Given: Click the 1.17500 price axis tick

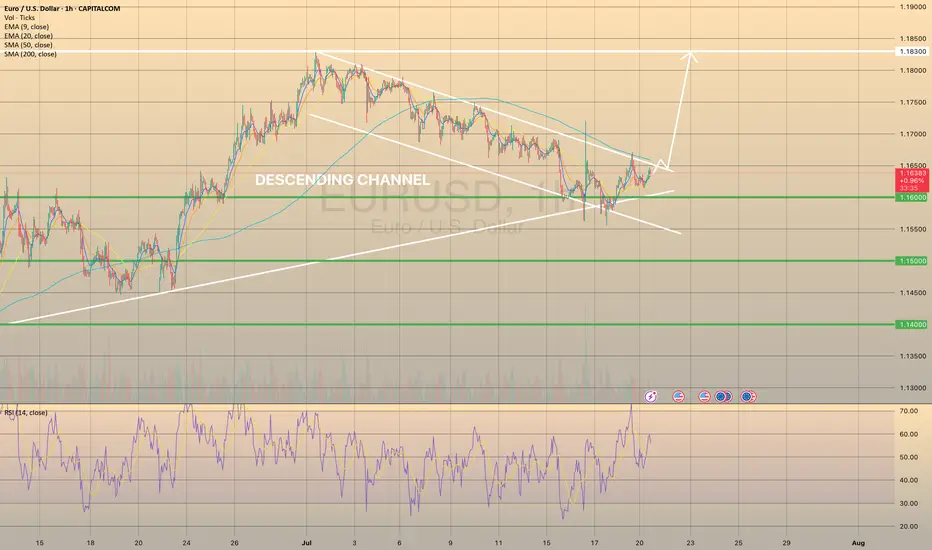Looking at the screenshot, I should [912, 102].
